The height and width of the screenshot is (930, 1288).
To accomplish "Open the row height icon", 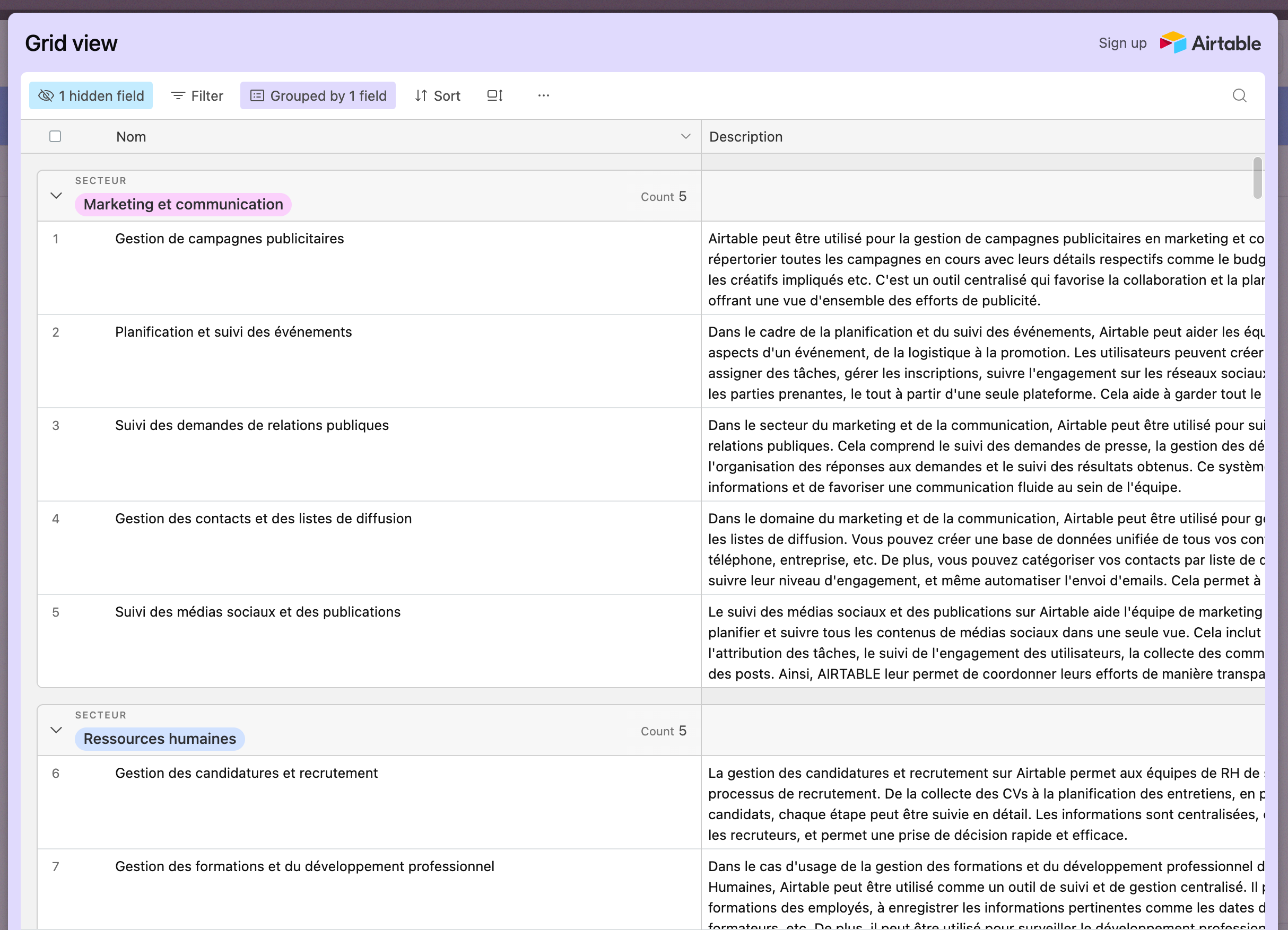I will click(x=494, y=95).
